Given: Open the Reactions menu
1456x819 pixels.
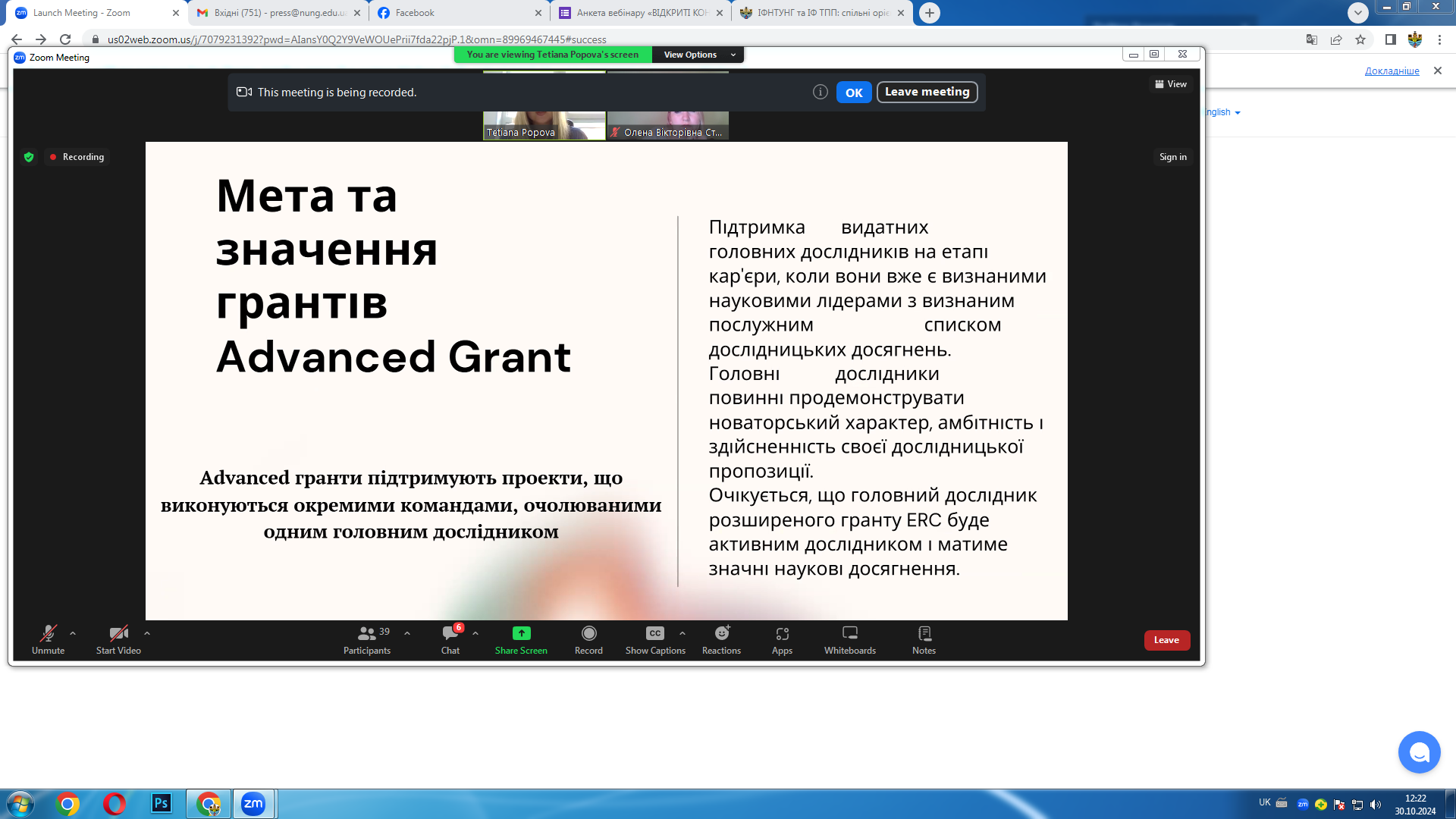Looking at the screenshot, I should [x=721, y=639].
